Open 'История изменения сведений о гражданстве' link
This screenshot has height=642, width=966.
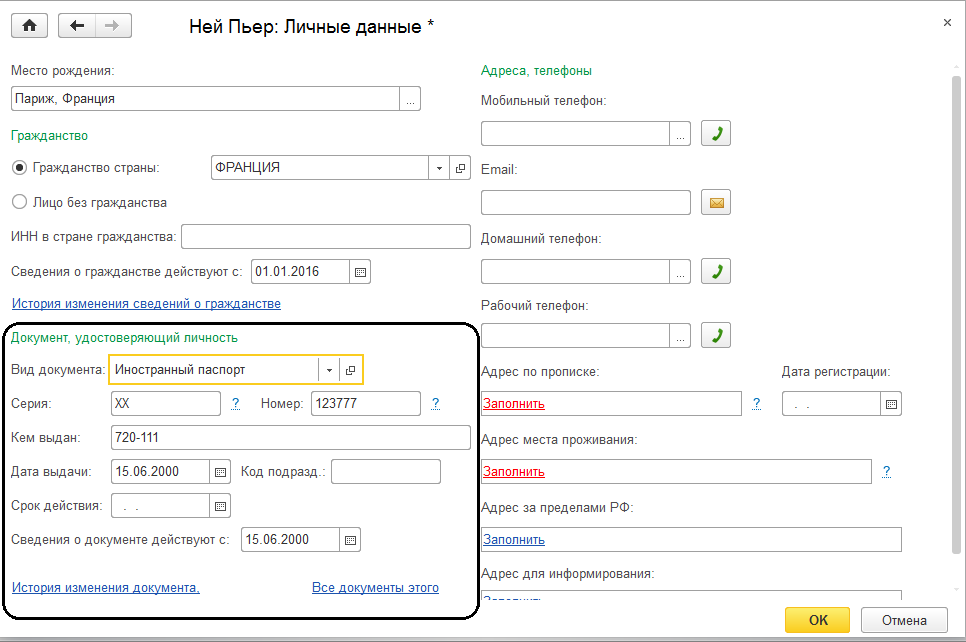point(146,303)
